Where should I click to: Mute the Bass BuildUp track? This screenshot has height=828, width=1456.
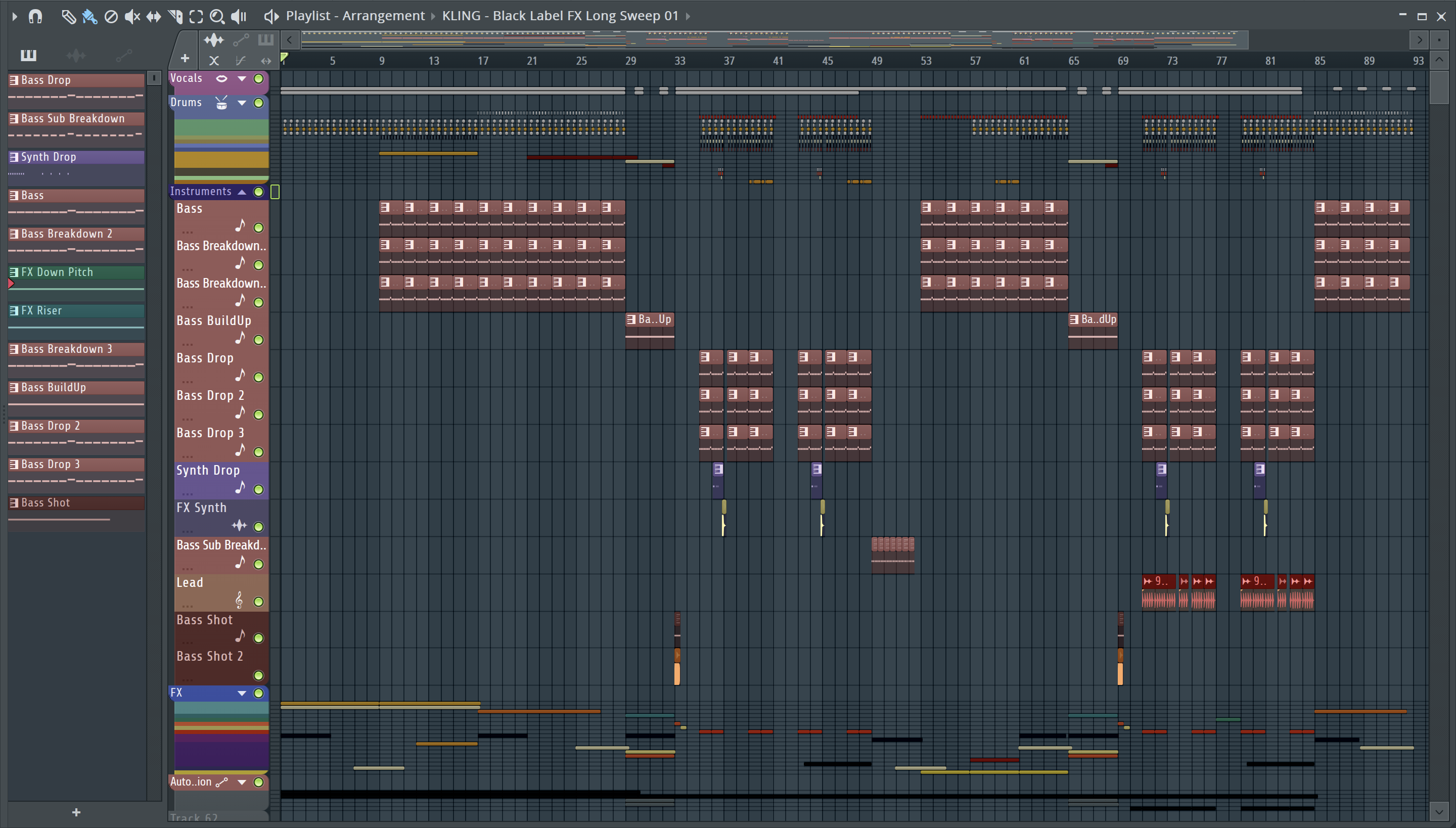(x=259, y=340)
